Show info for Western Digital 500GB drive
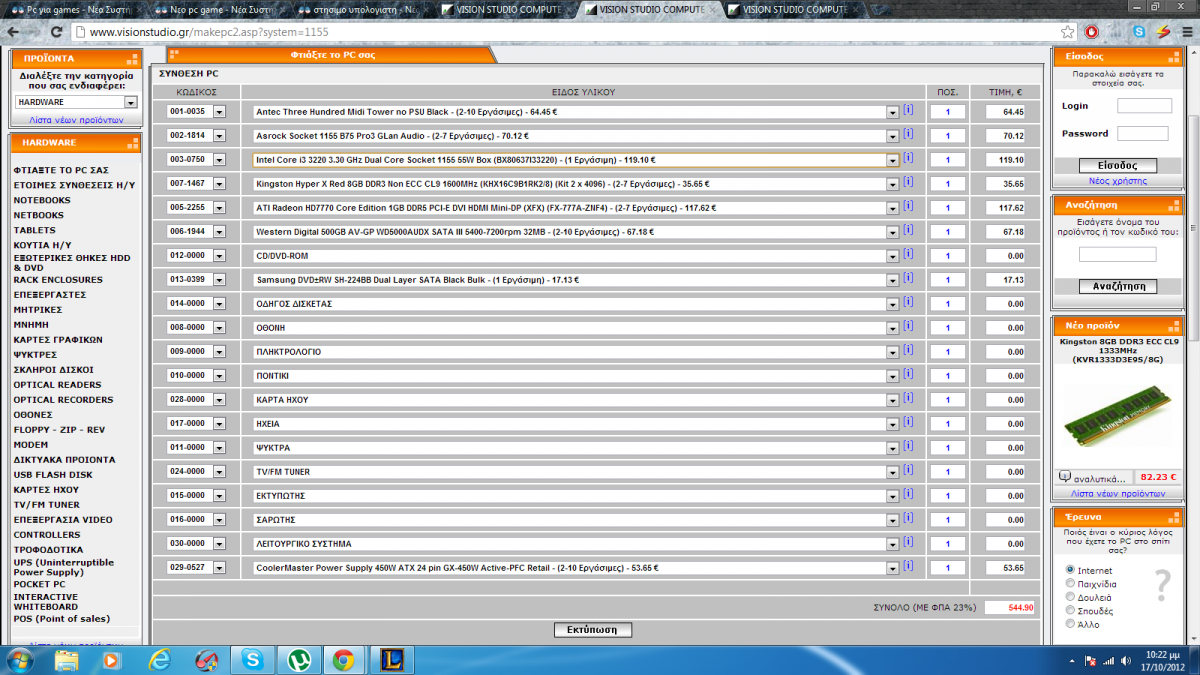 [908, 229]
